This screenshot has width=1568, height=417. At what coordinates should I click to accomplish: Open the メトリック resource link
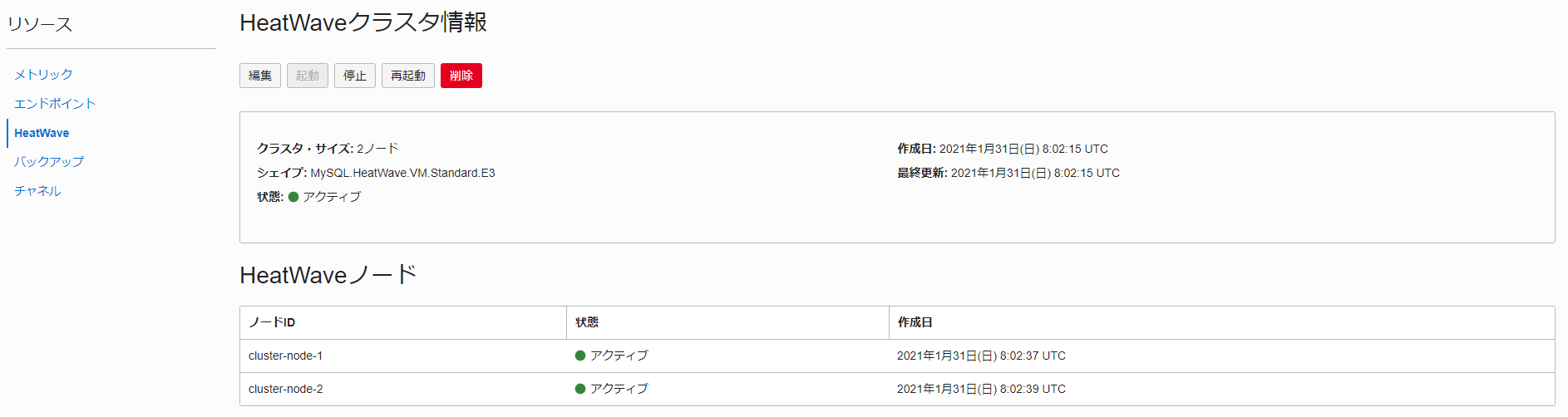click(43, 75)
